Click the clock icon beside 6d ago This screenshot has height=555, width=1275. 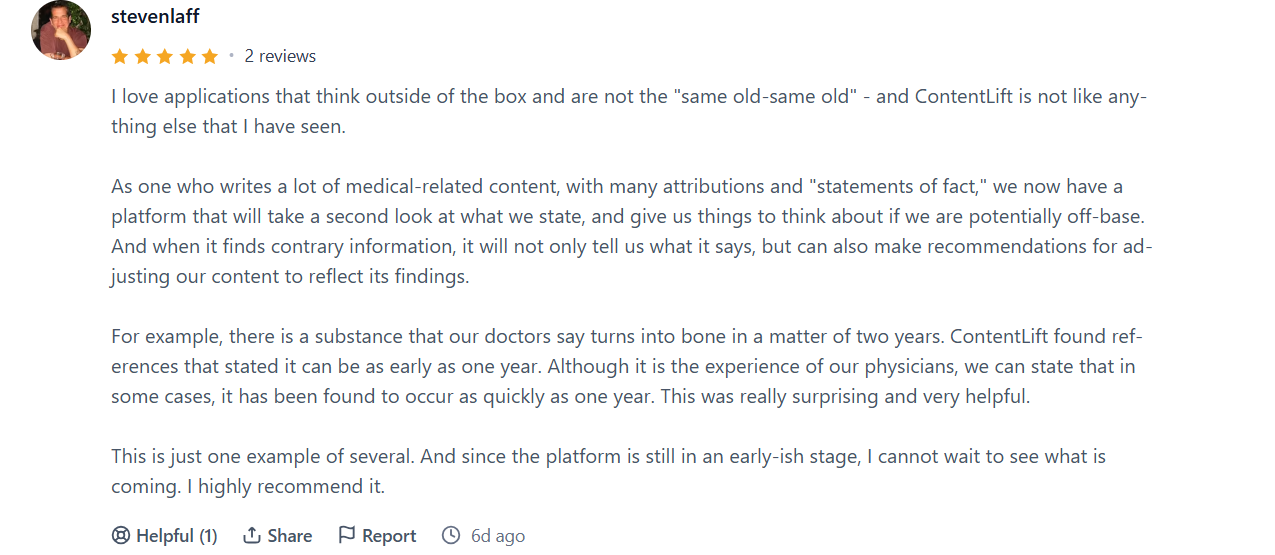click(451, 536)
